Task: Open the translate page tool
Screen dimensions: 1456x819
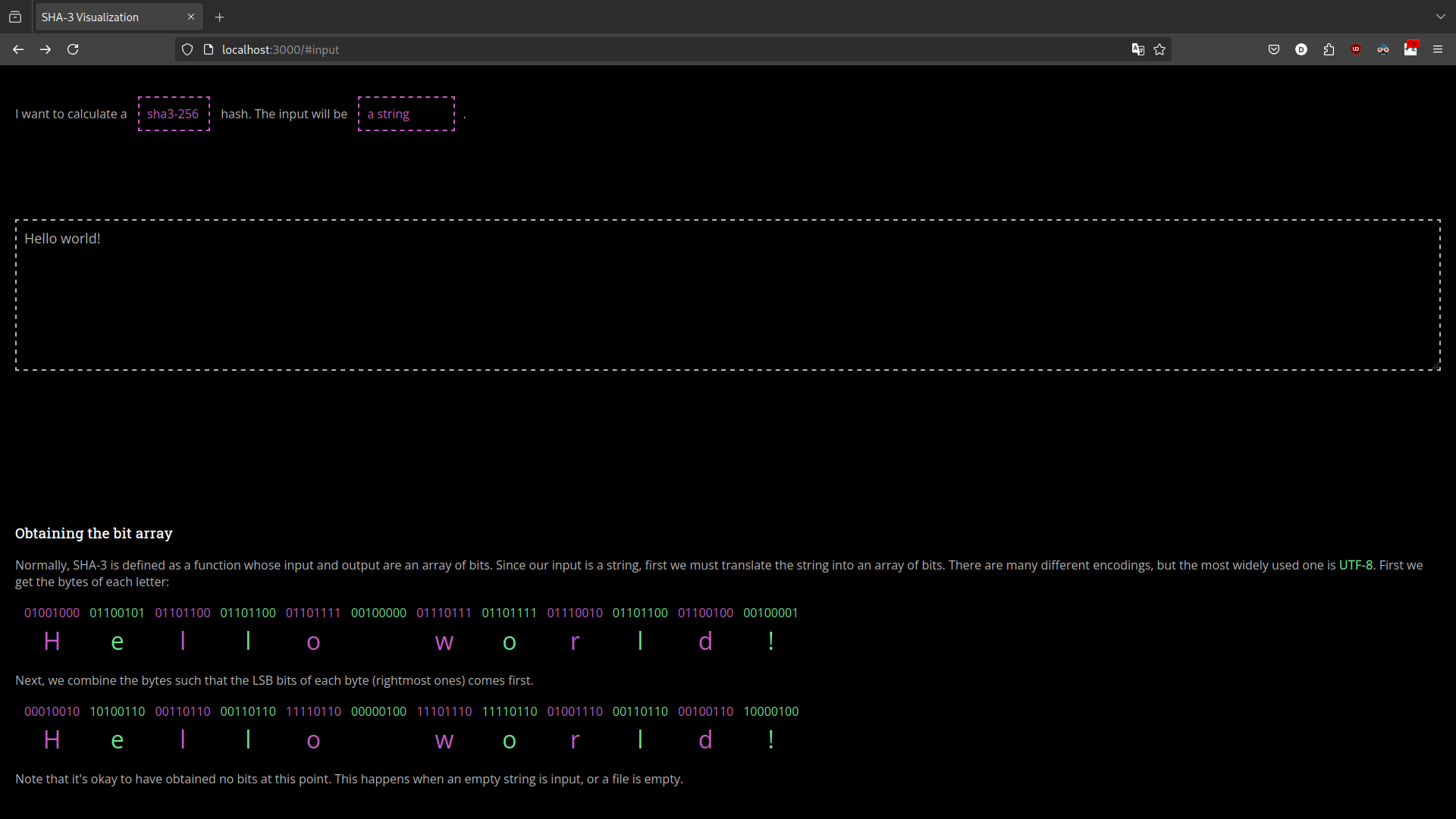Action: (1138, 49)
